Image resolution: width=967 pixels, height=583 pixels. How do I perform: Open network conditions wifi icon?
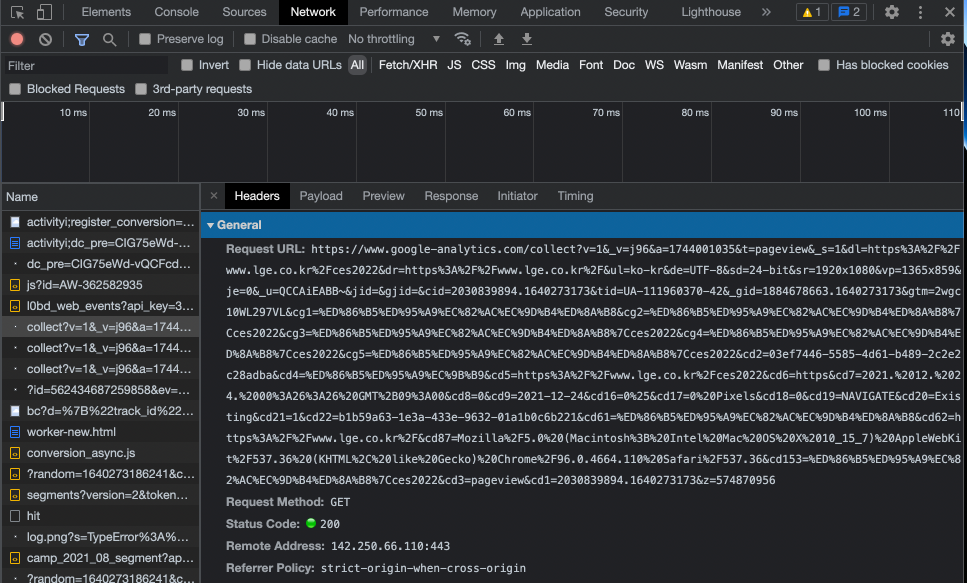click(463, 39)
